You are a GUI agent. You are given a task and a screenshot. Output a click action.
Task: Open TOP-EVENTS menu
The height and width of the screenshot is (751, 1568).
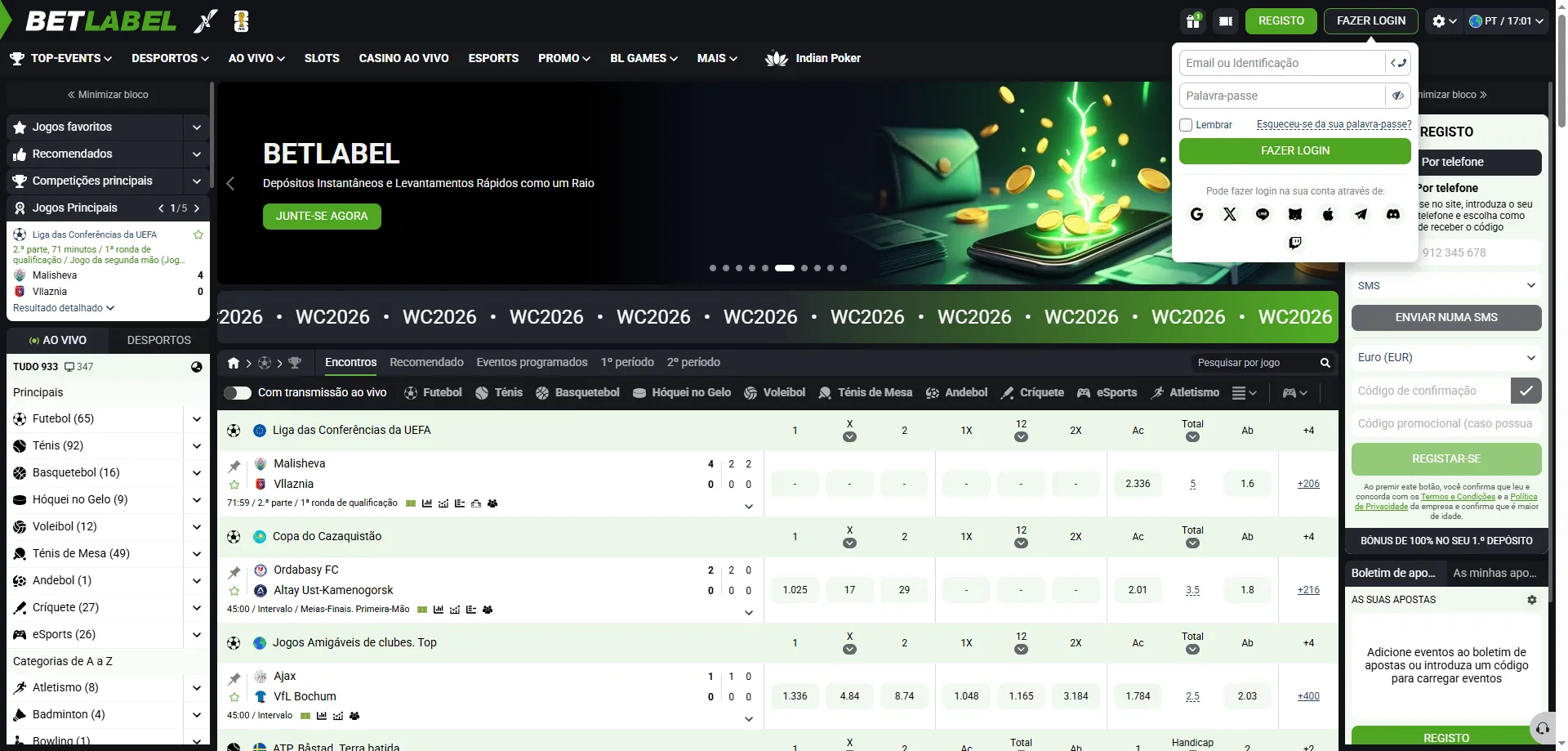tap(61, 58)
